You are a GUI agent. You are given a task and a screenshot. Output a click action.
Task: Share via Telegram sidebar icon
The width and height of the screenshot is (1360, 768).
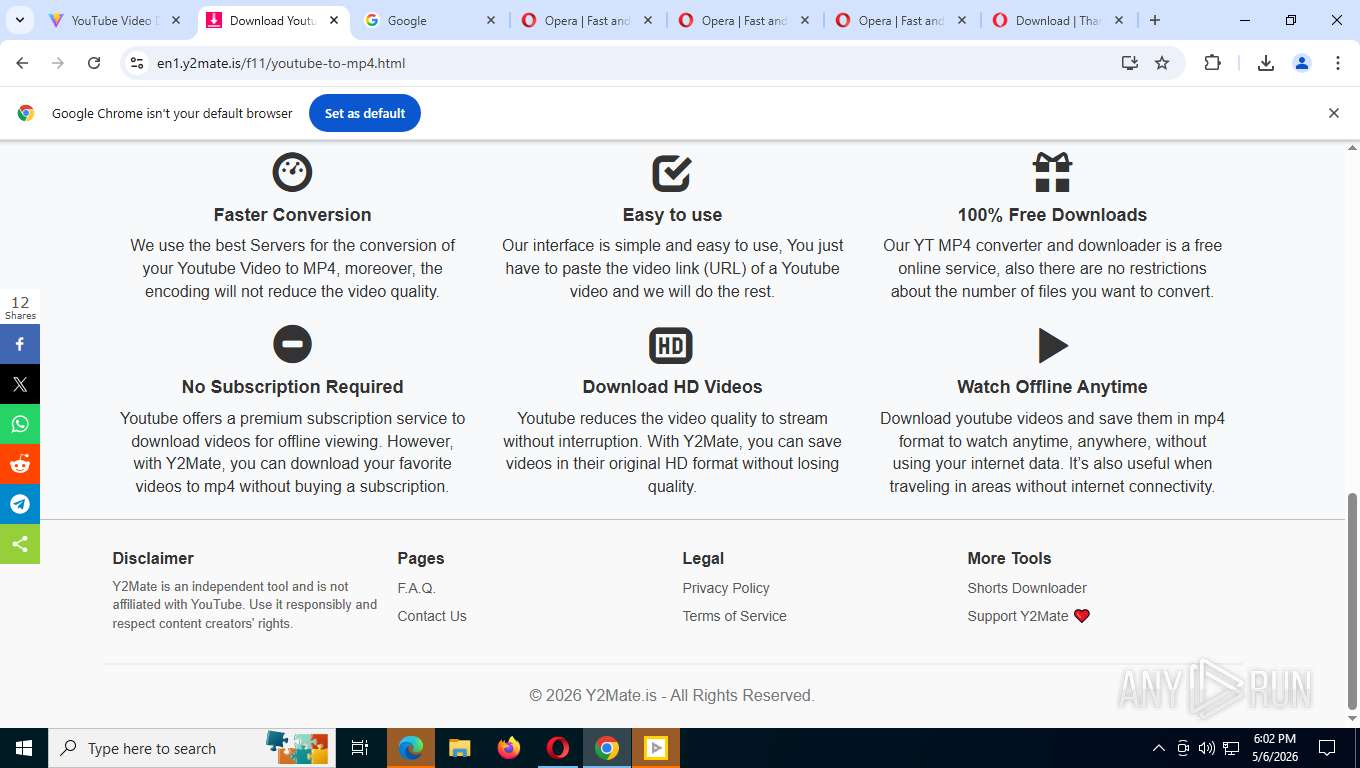pyautogui.click(x=20, y=504)
